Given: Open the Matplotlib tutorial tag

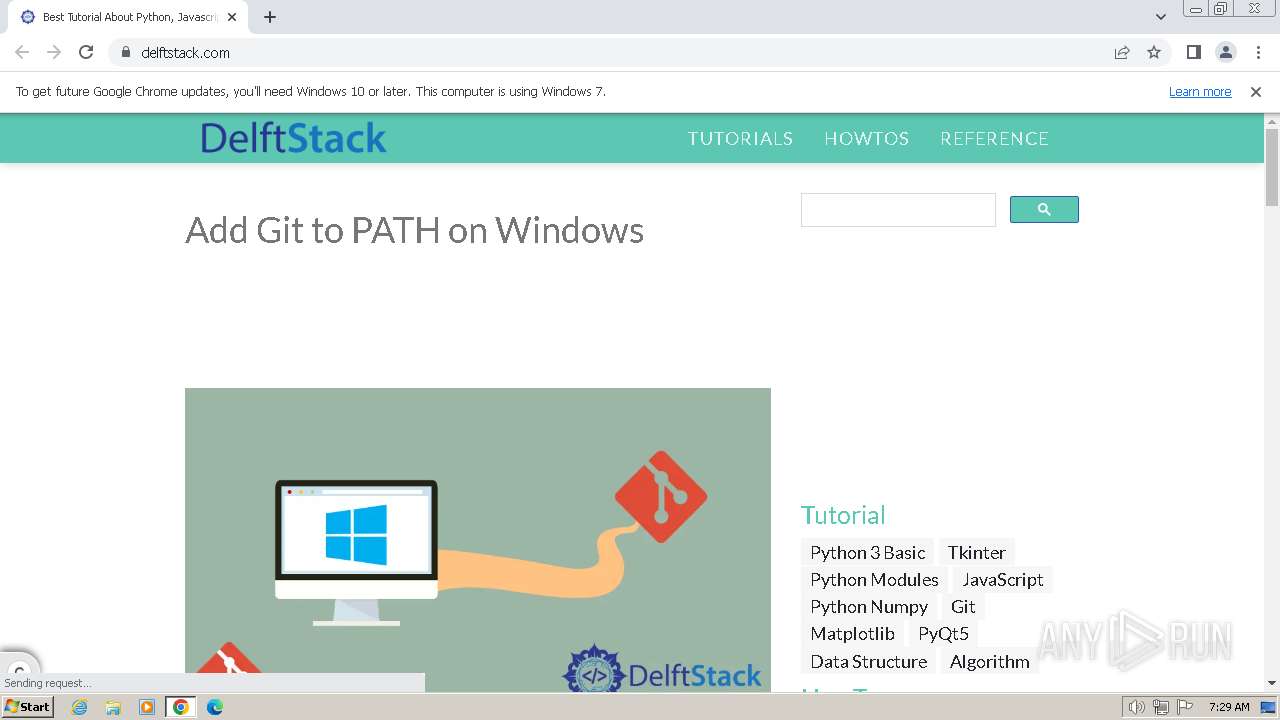Looking at the screenshot, I should click(x=852, y=633).
